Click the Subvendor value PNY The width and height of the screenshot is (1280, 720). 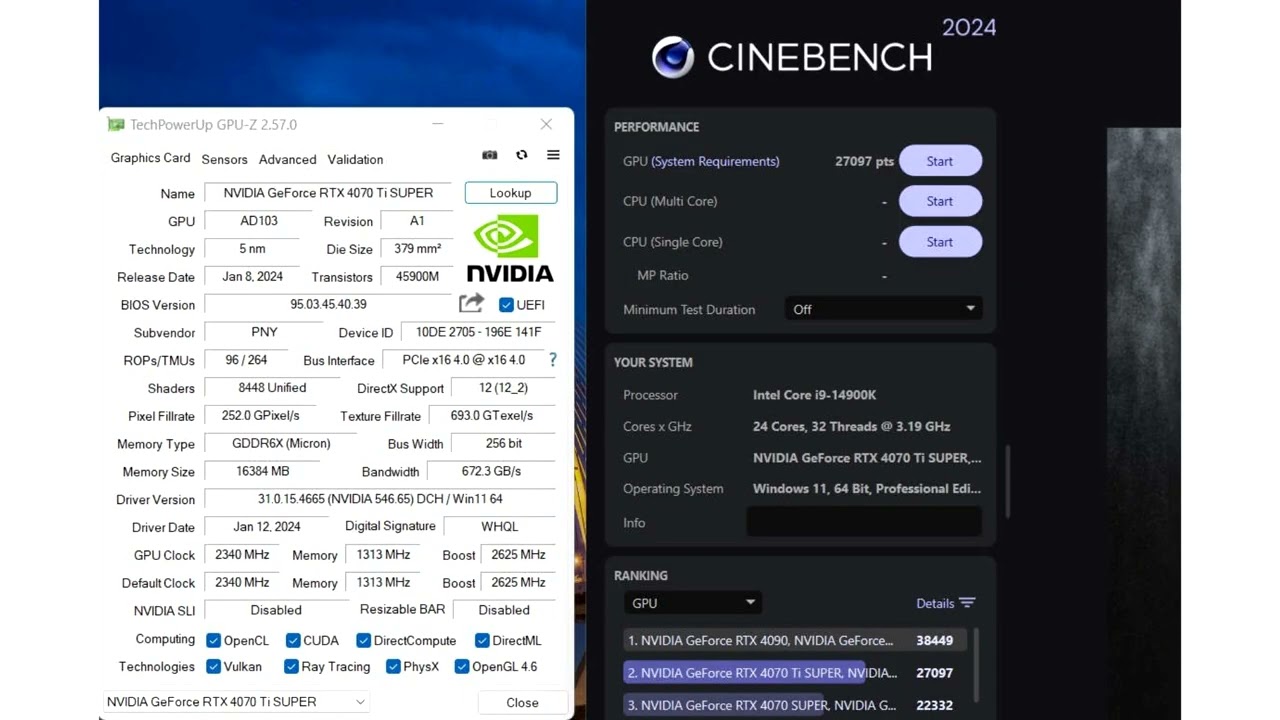click(x=264, y=332)
